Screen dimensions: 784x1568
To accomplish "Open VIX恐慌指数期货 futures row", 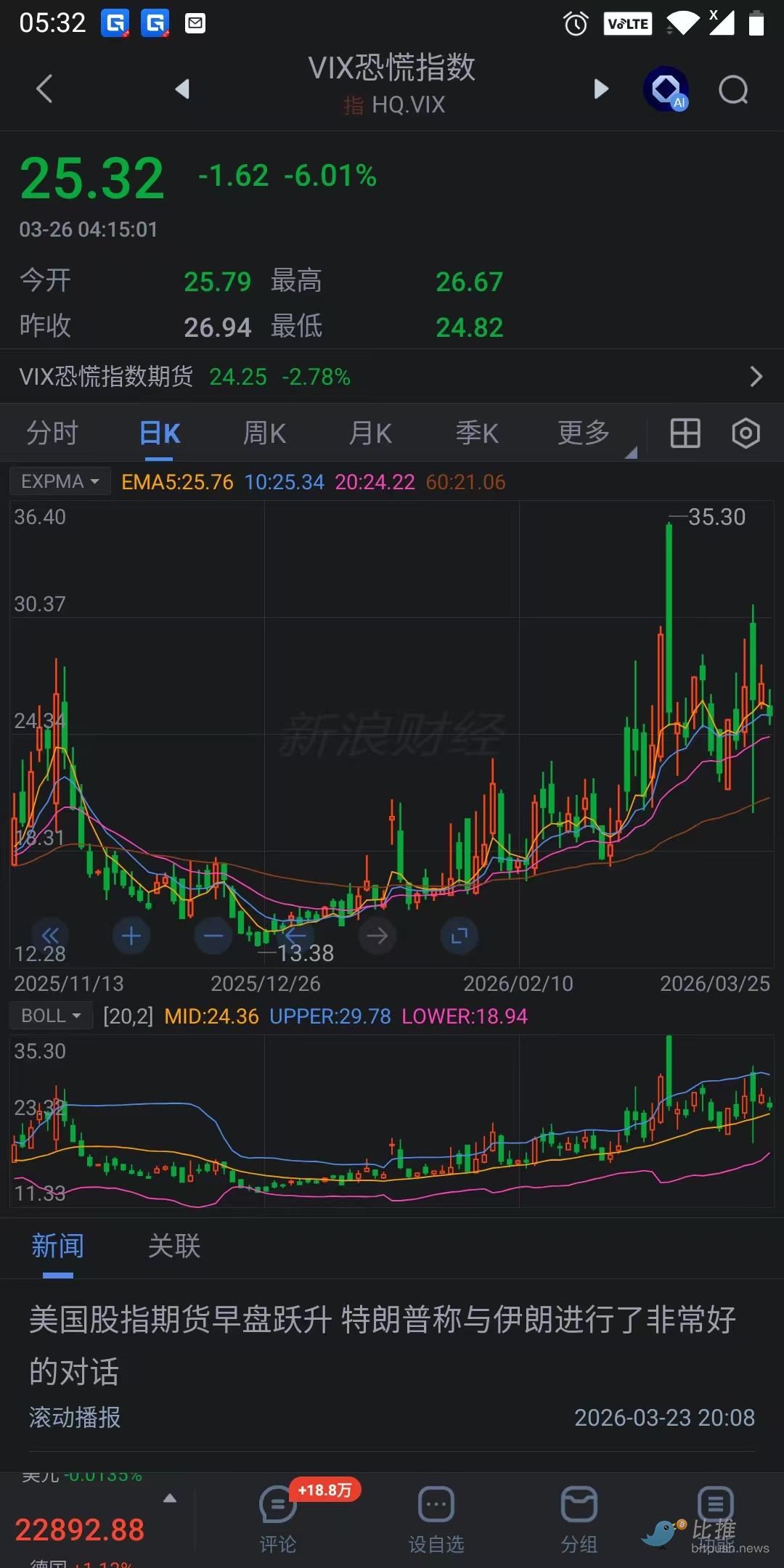I will tap(392, 377).
